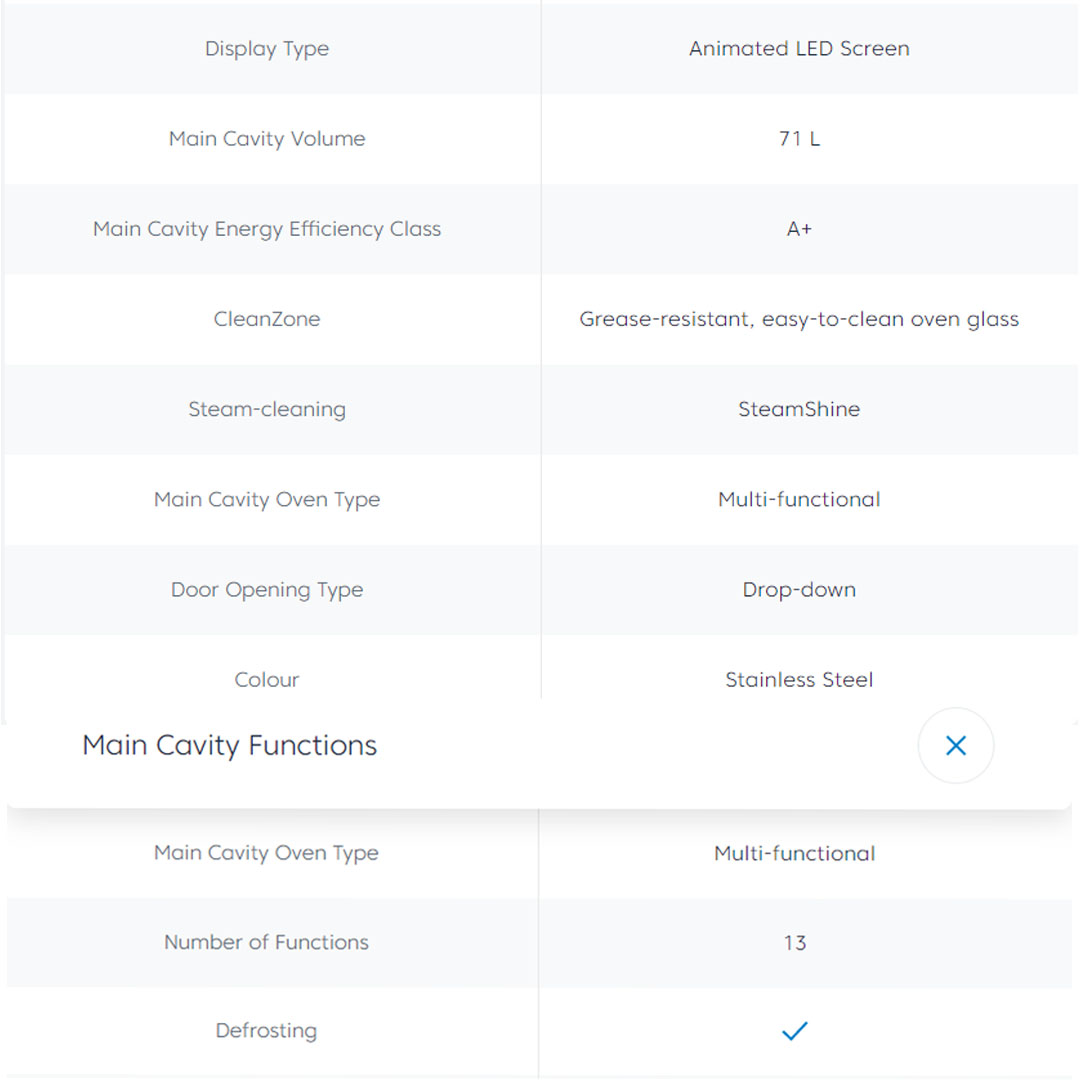Select the Colour row label
The width and height of the screenshot is (1080, 1080).
point(267,680)
